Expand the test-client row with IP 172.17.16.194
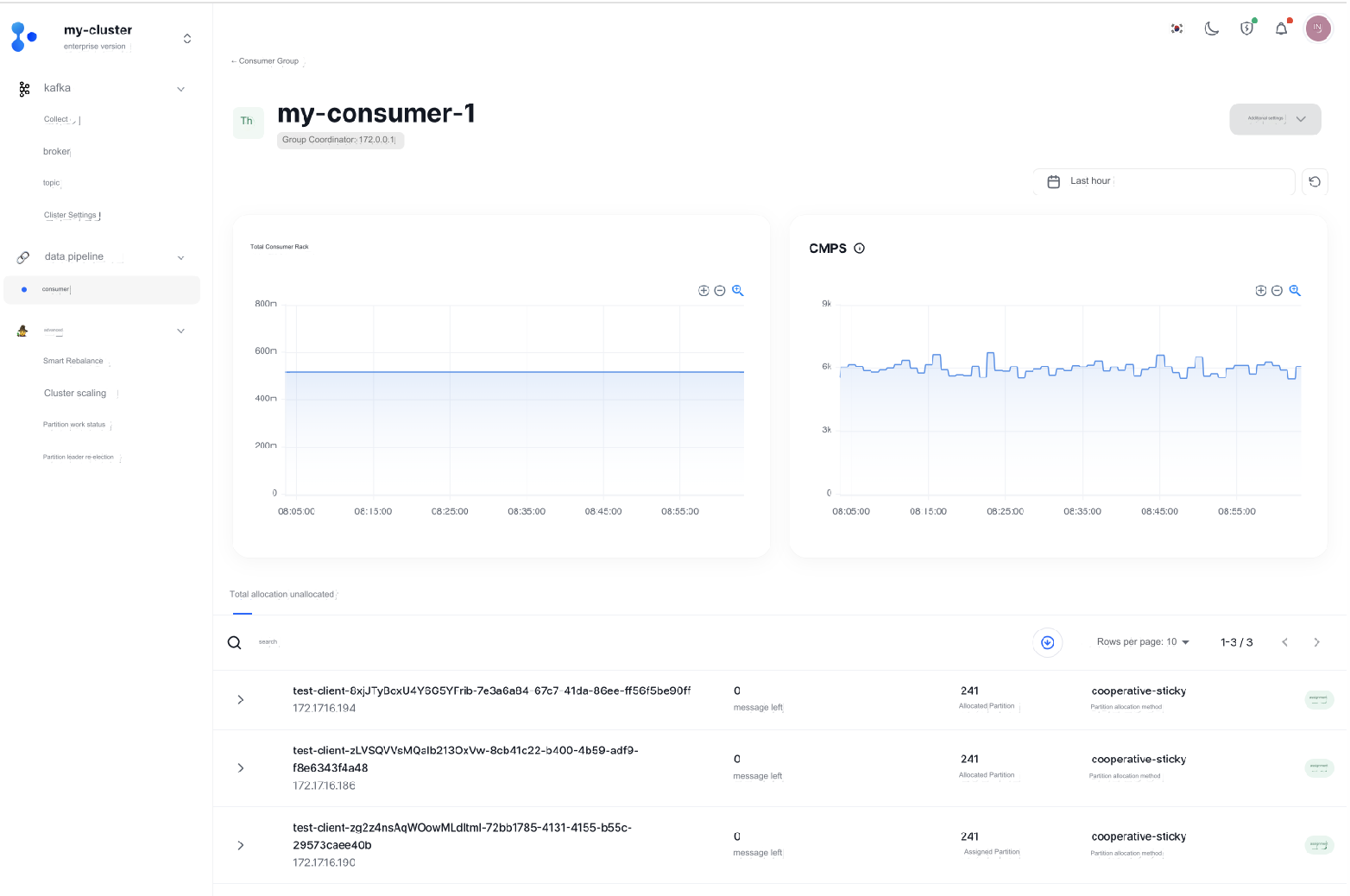The image size is (1350, 896). pos(241,700)
